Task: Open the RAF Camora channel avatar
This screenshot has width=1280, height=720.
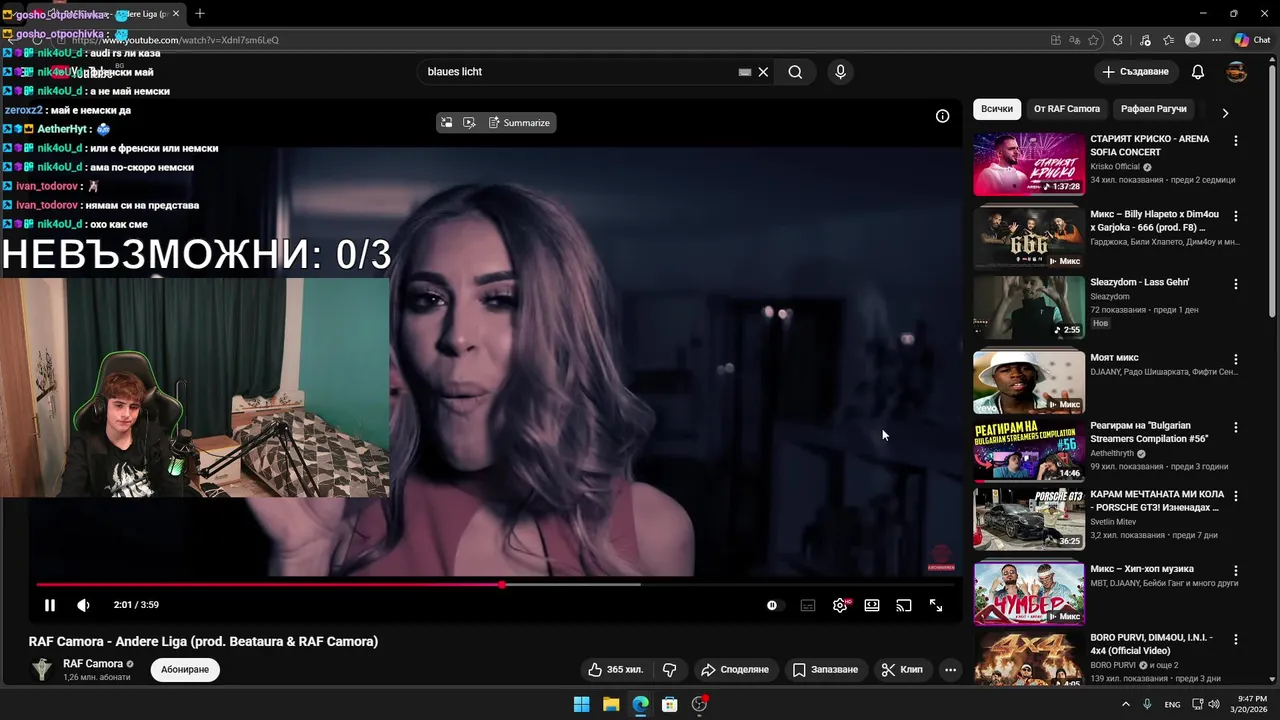Action: click(x=42, y=669)
